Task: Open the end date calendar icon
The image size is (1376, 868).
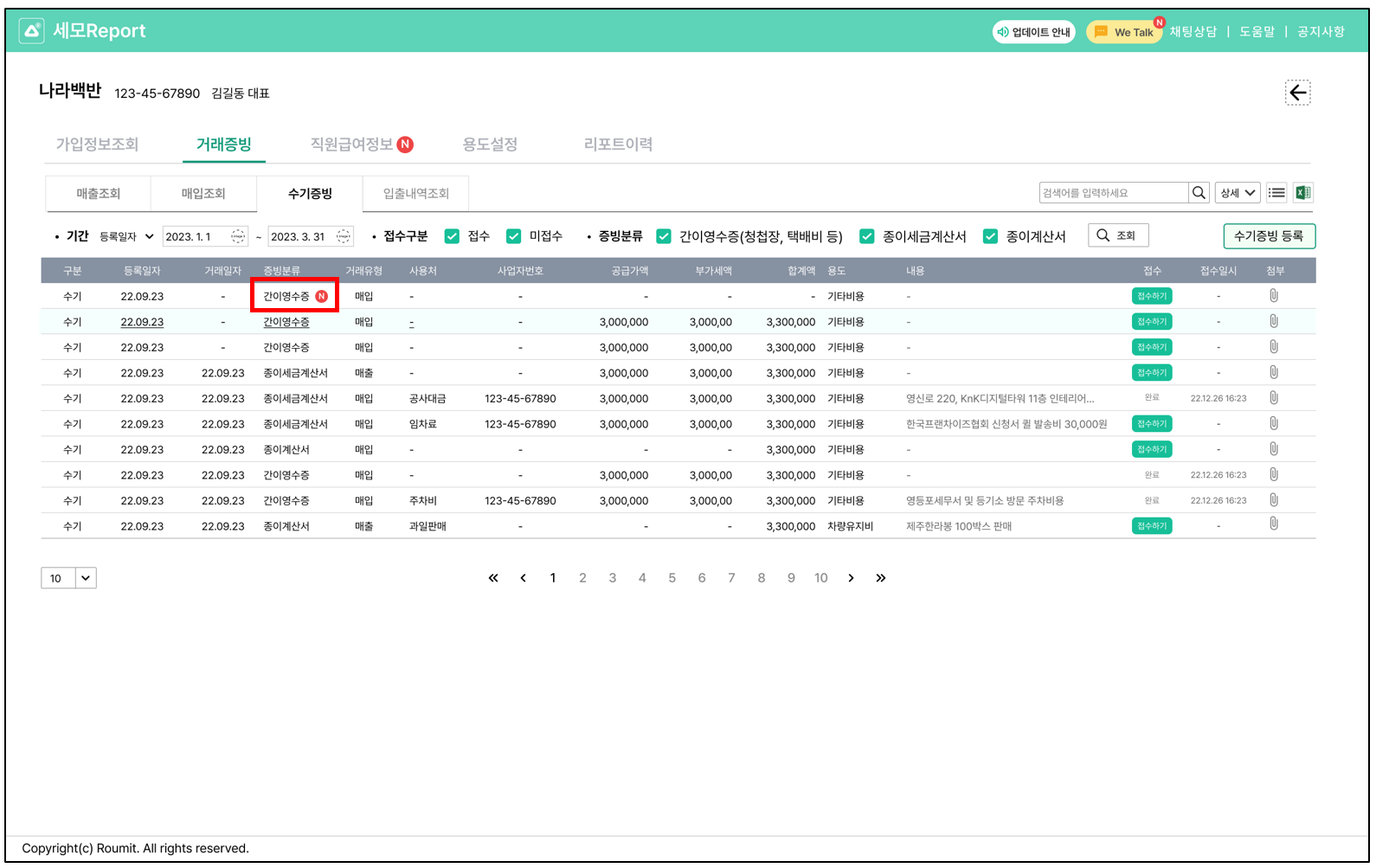Action: pyautogui.click(x=344, y=236)
